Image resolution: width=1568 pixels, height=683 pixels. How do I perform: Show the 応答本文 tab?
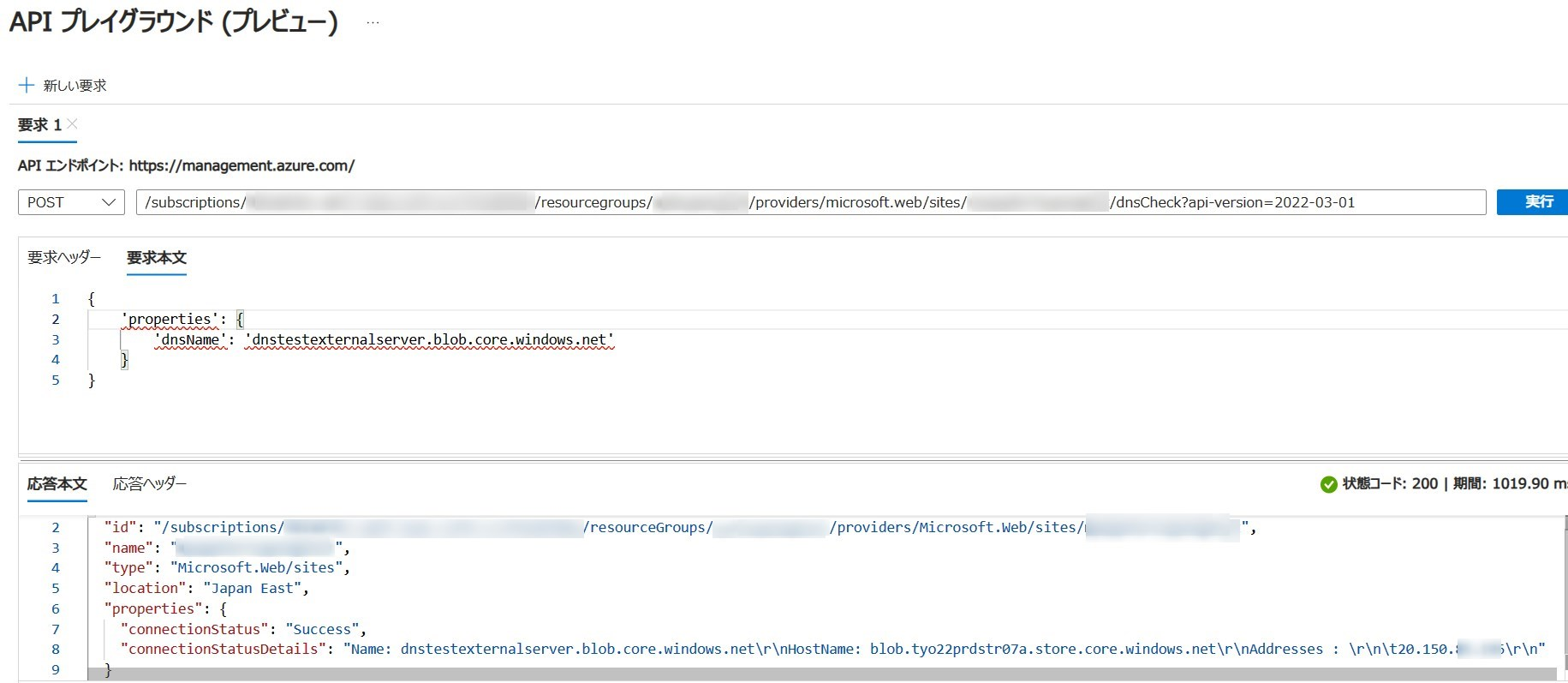point(57,484)
